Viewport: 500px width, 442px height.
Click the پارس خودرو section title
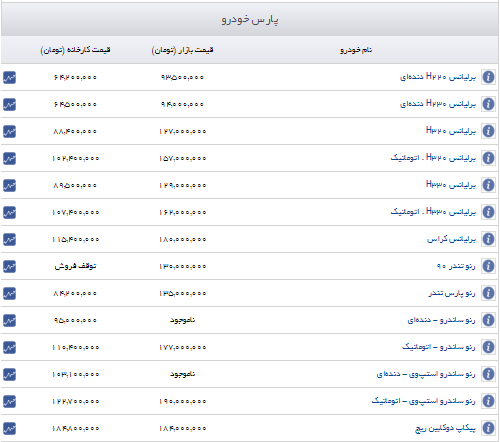coord(250,20)
